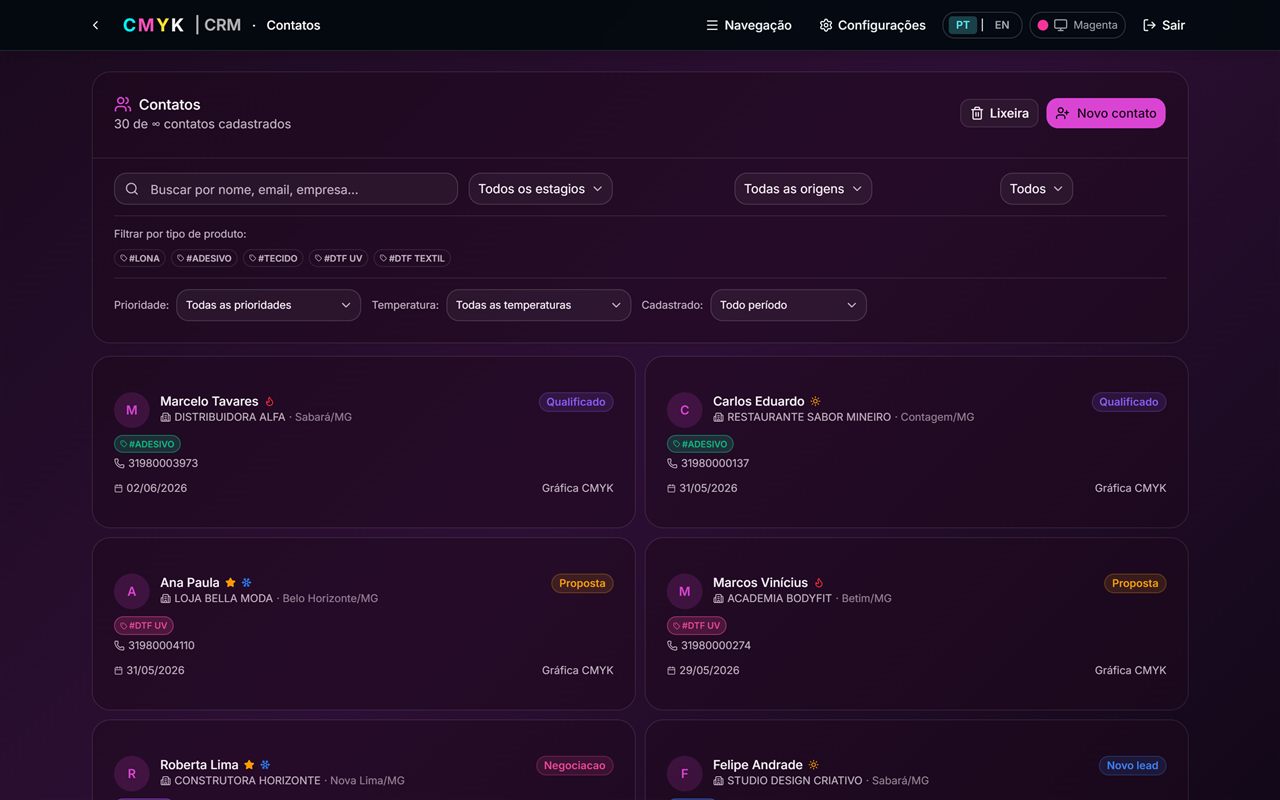This screenshot has height=800, width=1280.
Task: Expand the Todas as origens dropdown
Action: (x=803, y=189)
